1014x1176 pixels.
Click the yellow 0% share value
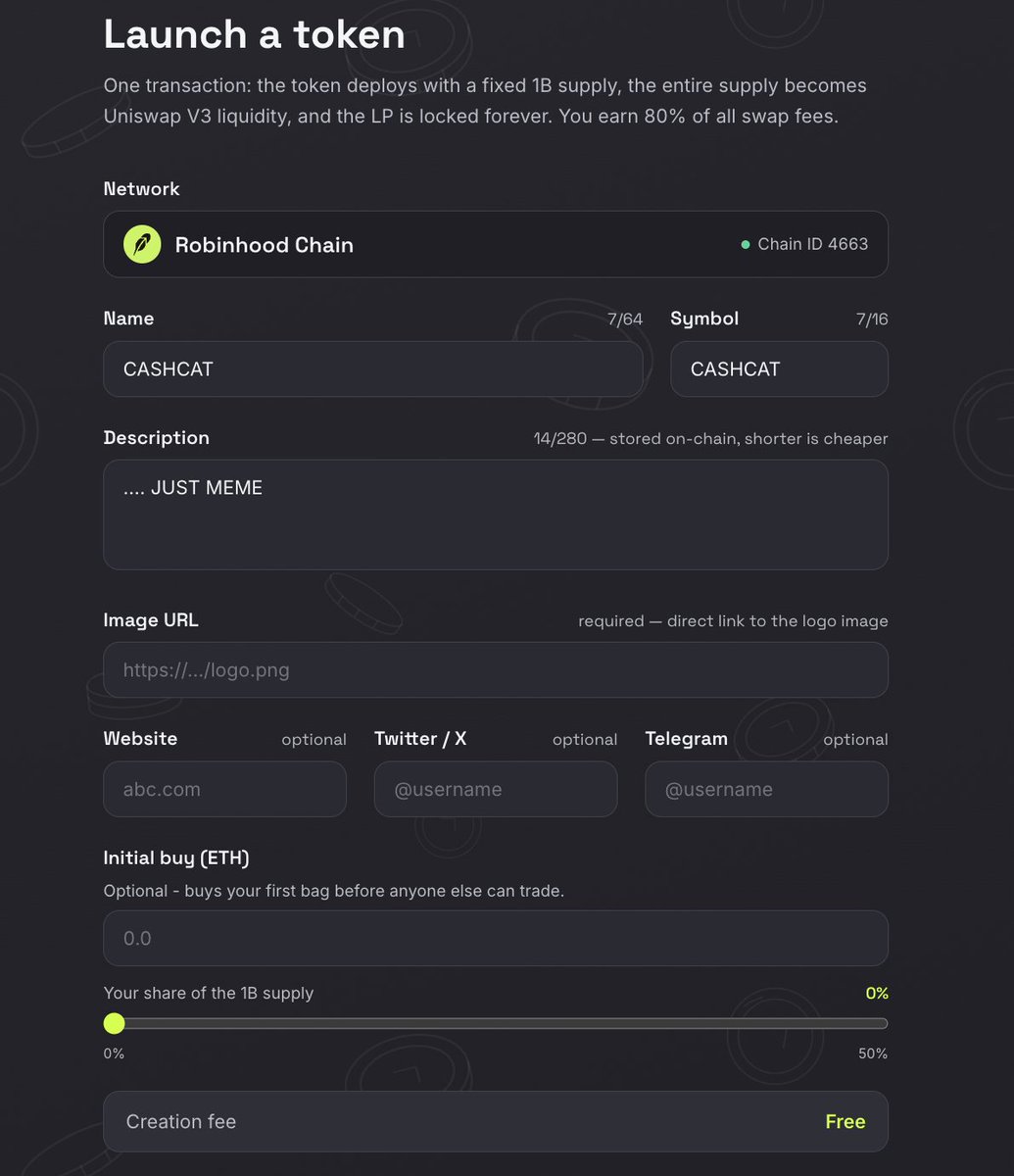[x=877, y=993]
